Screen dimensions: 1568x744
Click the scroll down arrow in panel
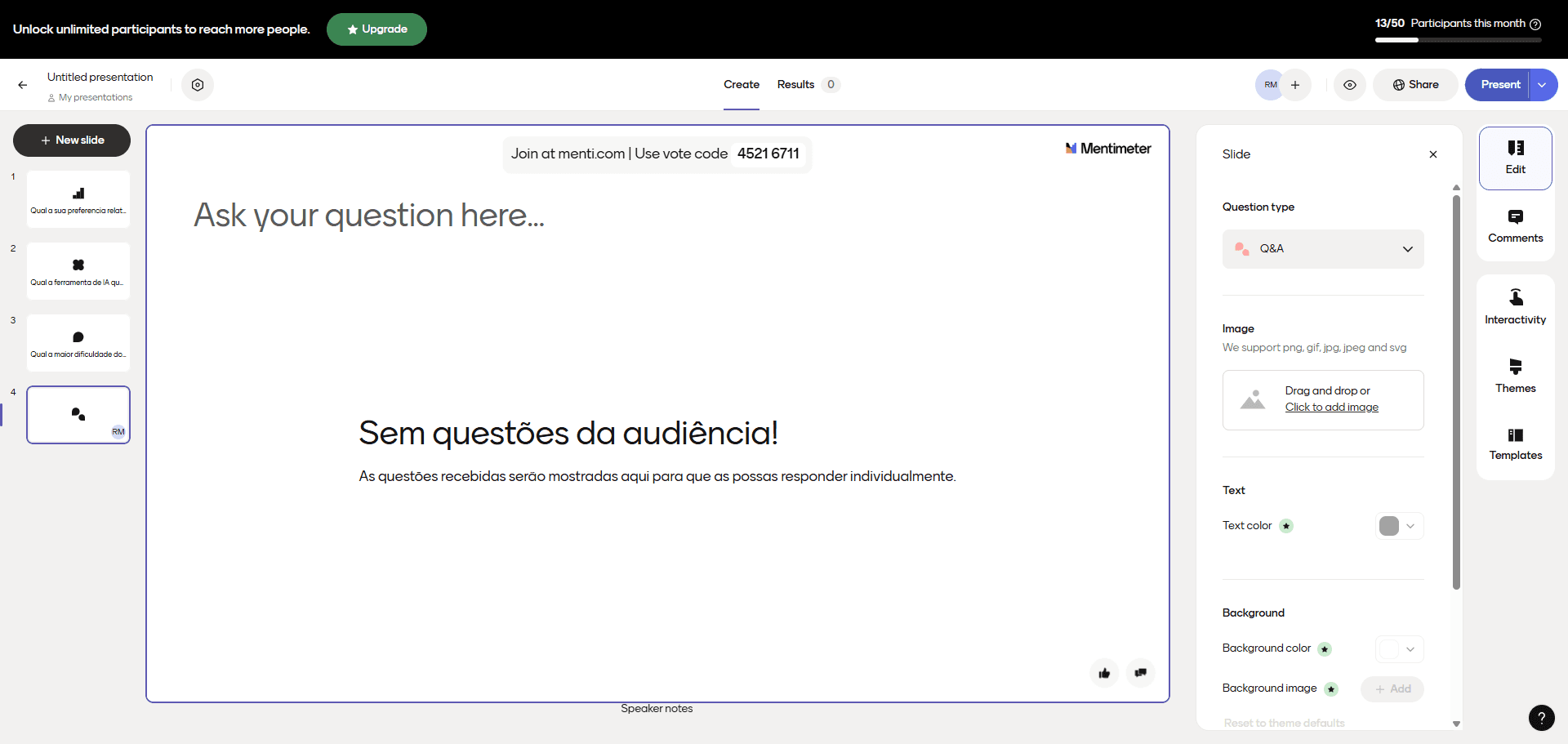coord(1456,724)
